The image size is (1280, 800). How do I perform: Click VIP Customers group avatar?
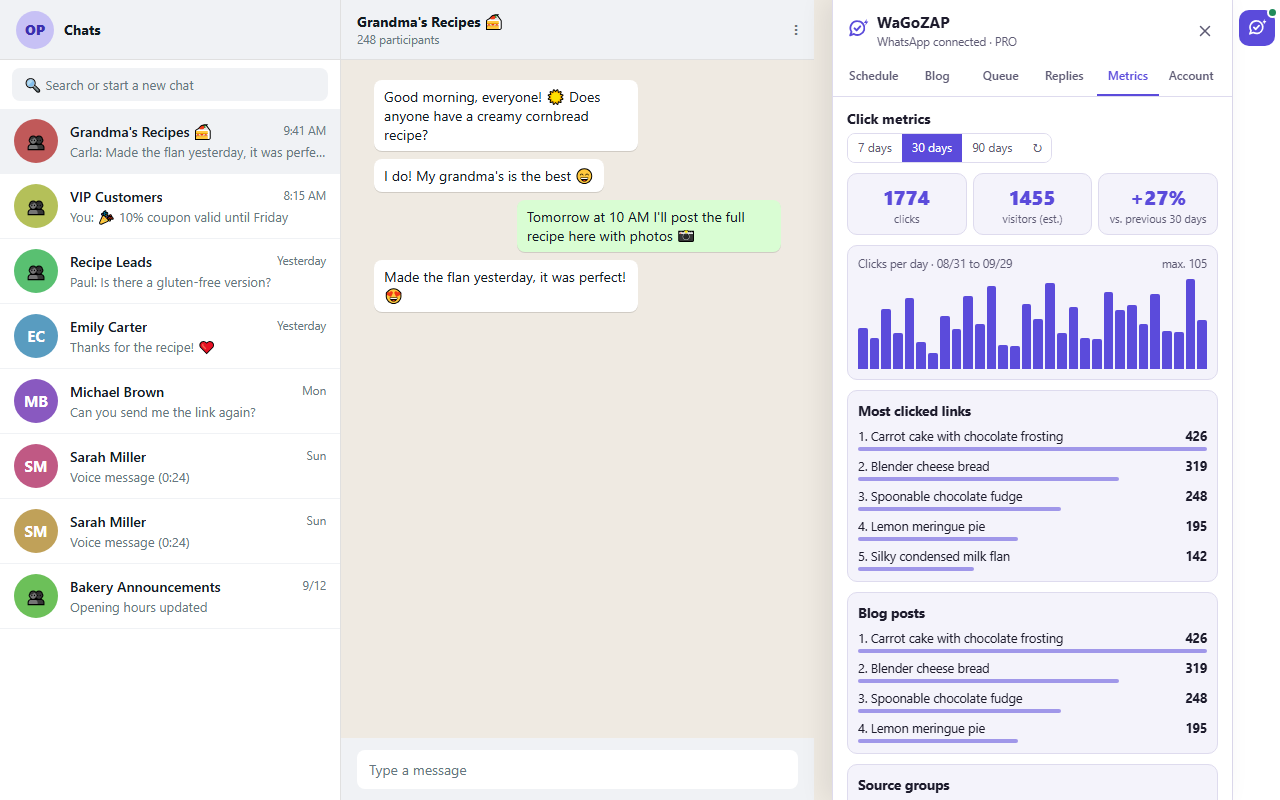click(36, 206)
